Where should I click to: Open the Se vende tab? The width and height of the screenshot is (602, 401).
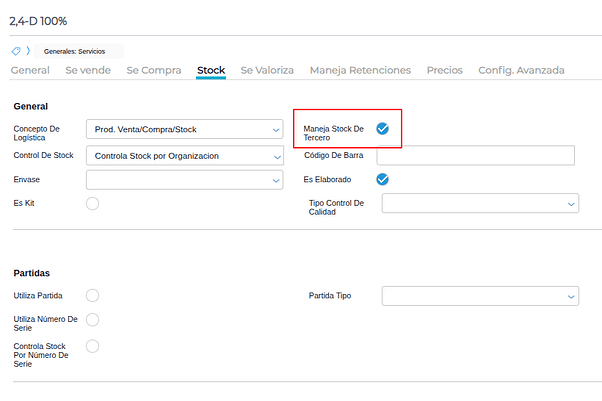pos(87,71)
